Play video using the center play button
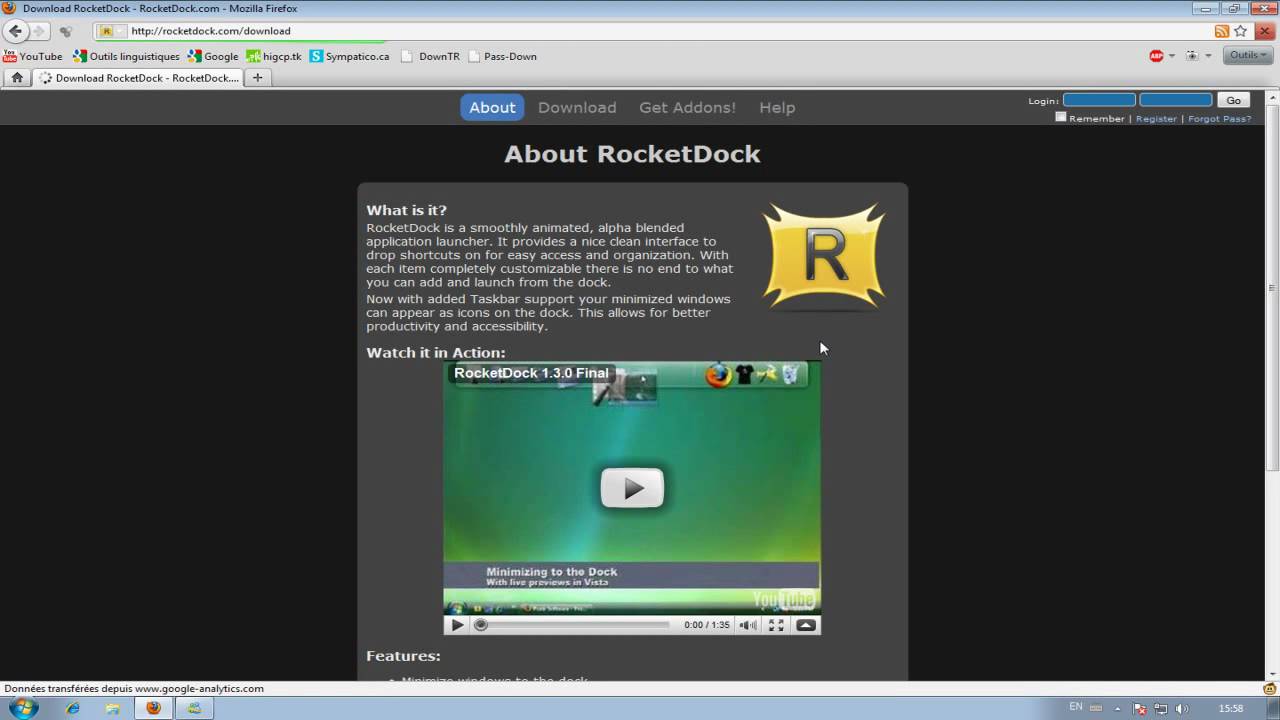This screenshot has width=1280, height=720. coord(632,488)
